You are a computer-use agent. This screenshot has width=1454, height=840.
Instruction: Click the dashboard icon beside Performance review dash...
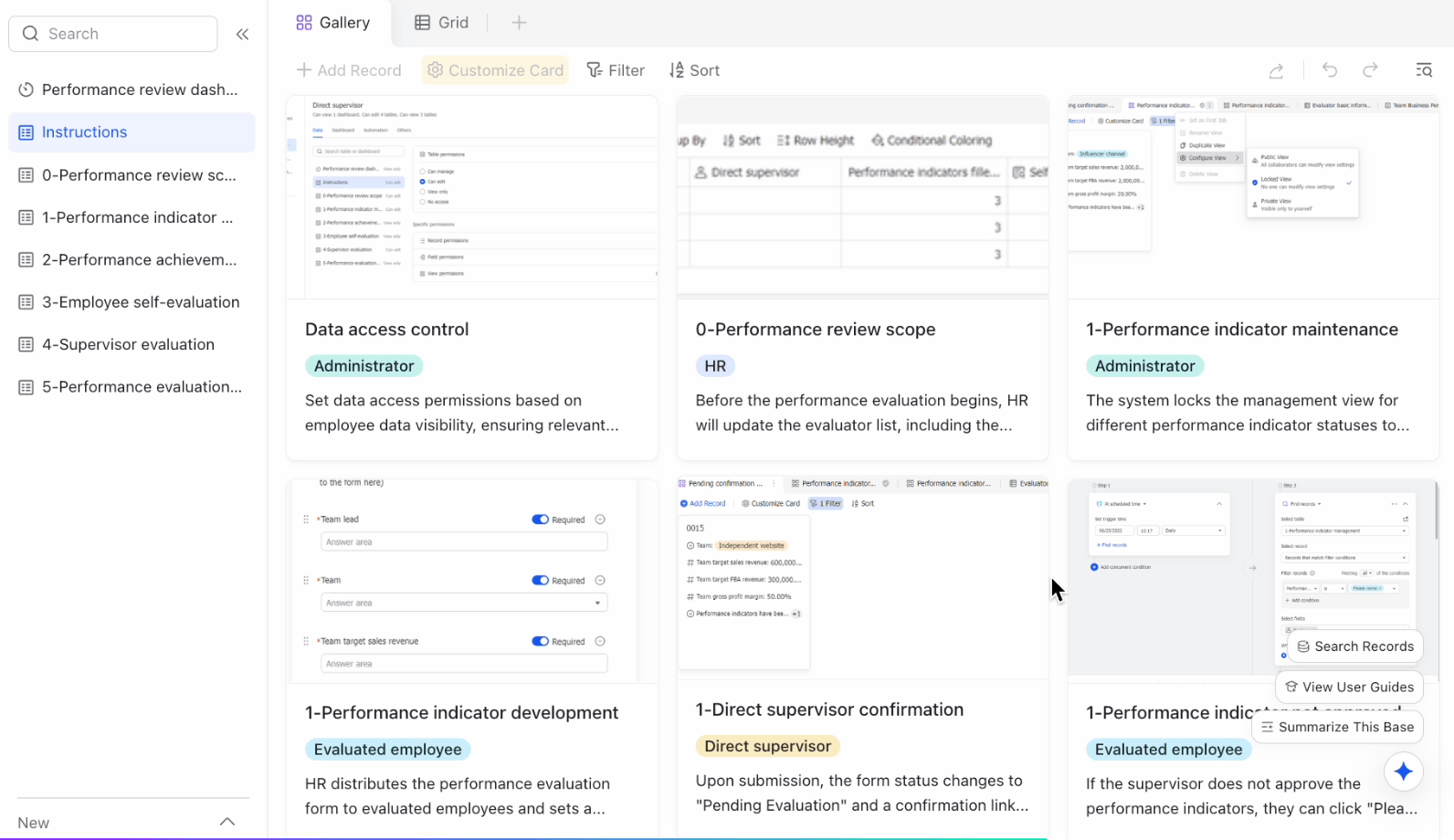click(x=26, y=89)
